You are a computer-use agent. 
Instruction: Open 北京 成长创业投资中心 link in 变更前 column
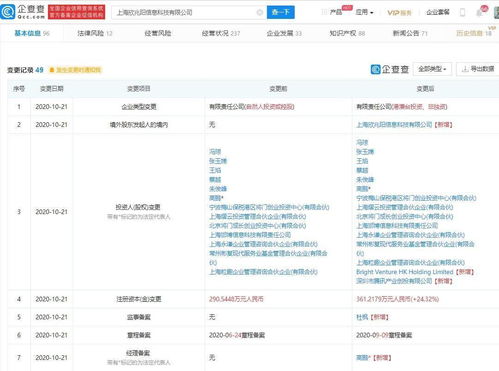click(x=257, y=226)
